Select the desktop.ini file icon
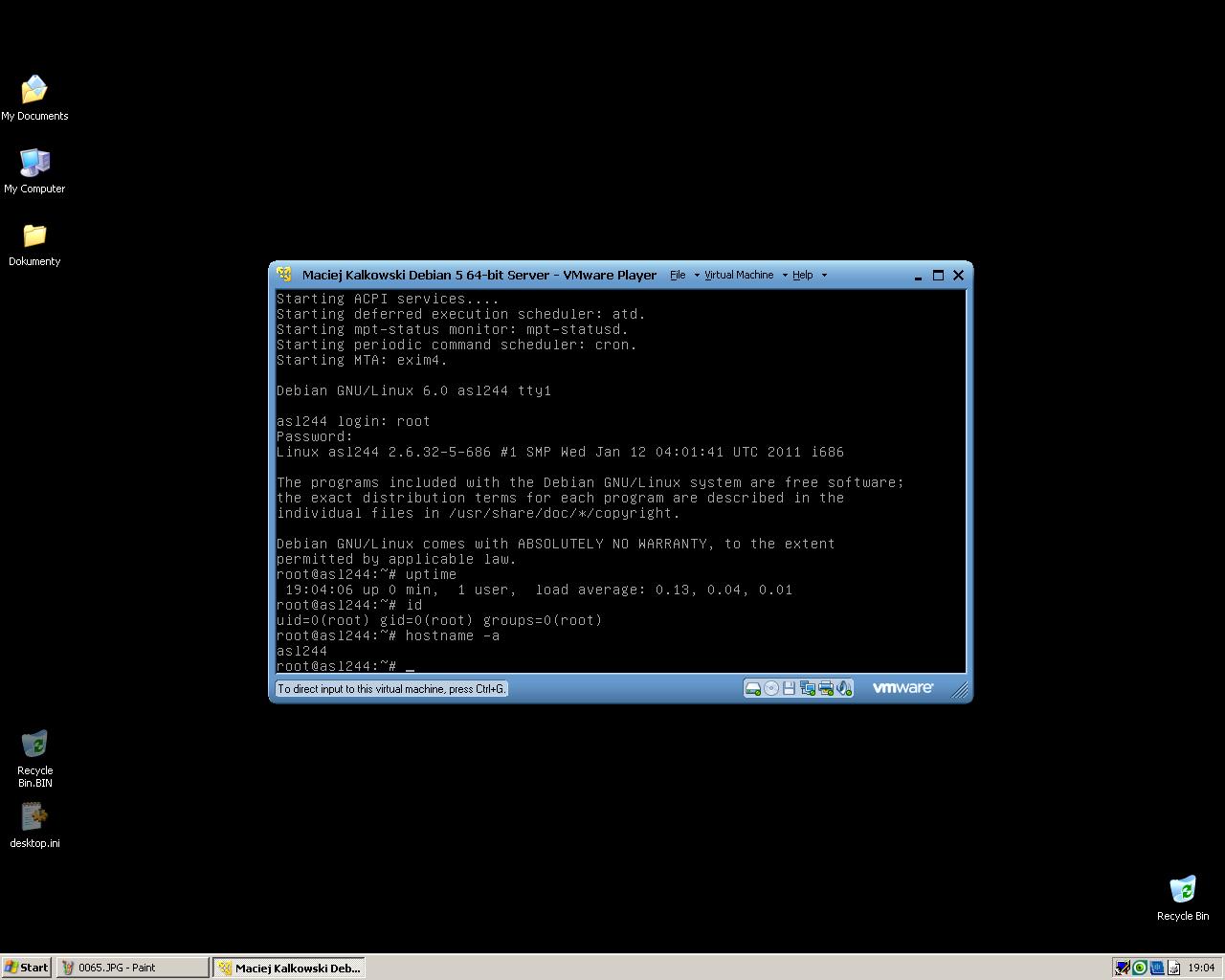Image resolution: width=1225 pixels, height=980 pixels. (34, 825)
